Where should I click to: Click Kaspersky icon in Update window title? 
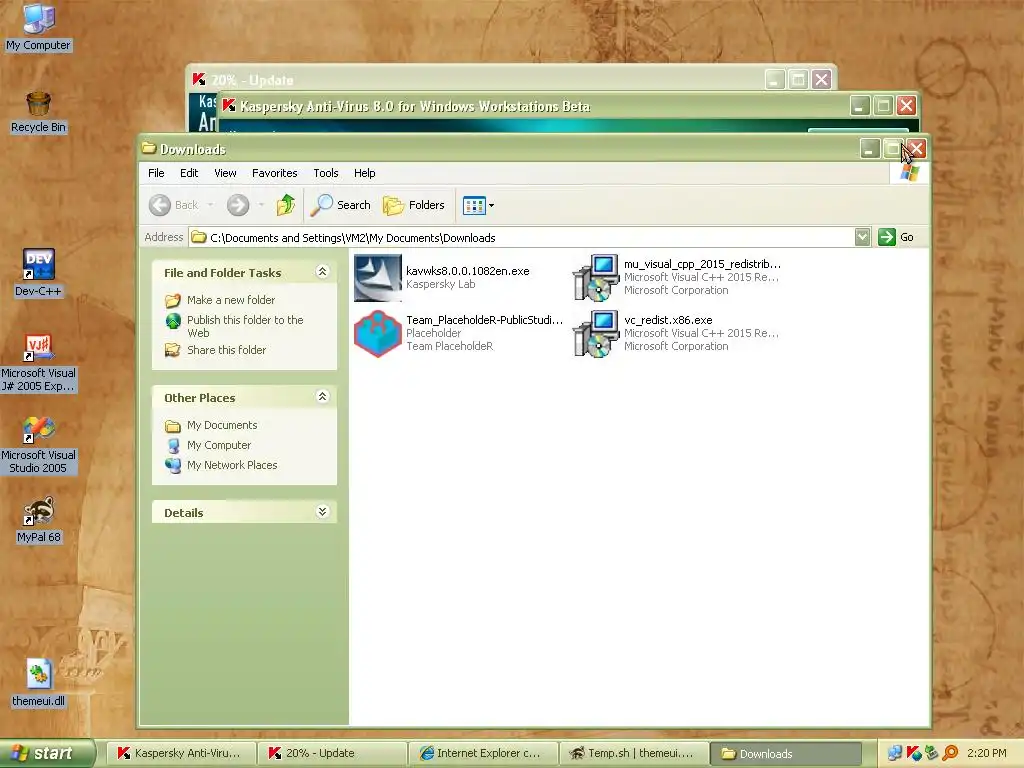pos(199,79)
